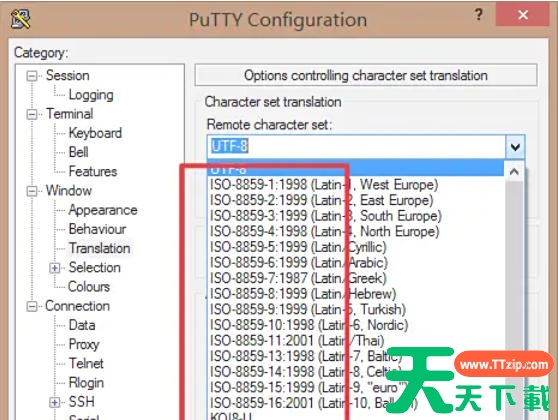This screenshot has width=558, height=420.
Task: Select SSH category
Action: click(81, 402)
